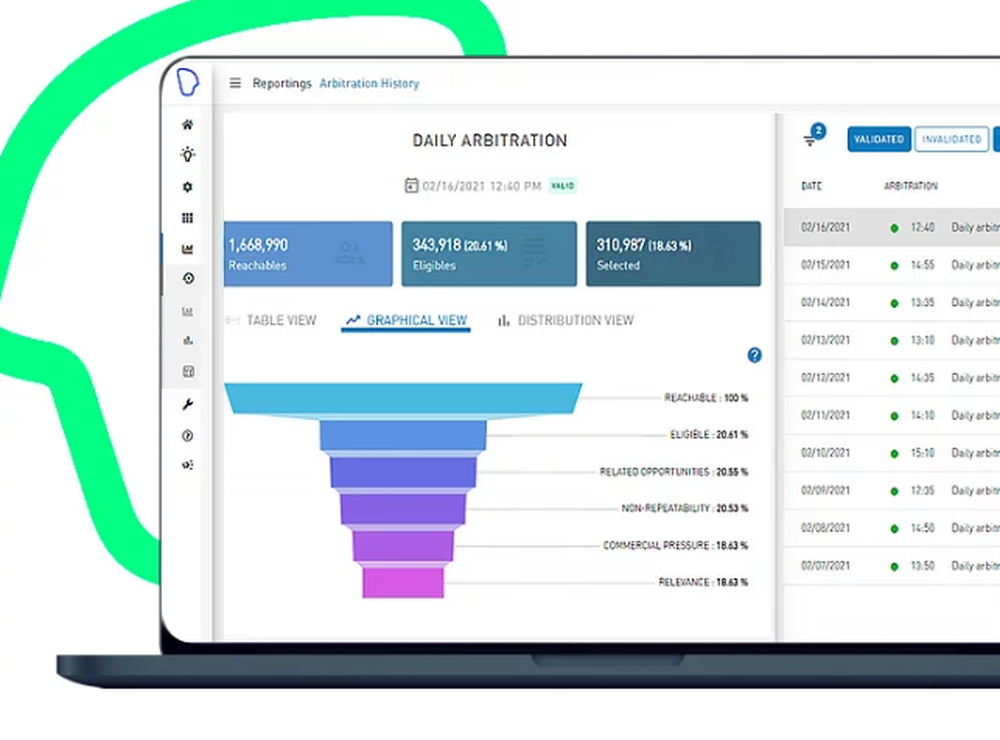Click the Arbitration History breadcrumb
This screenshot has width=1000, height=740.
click(369, 84)
